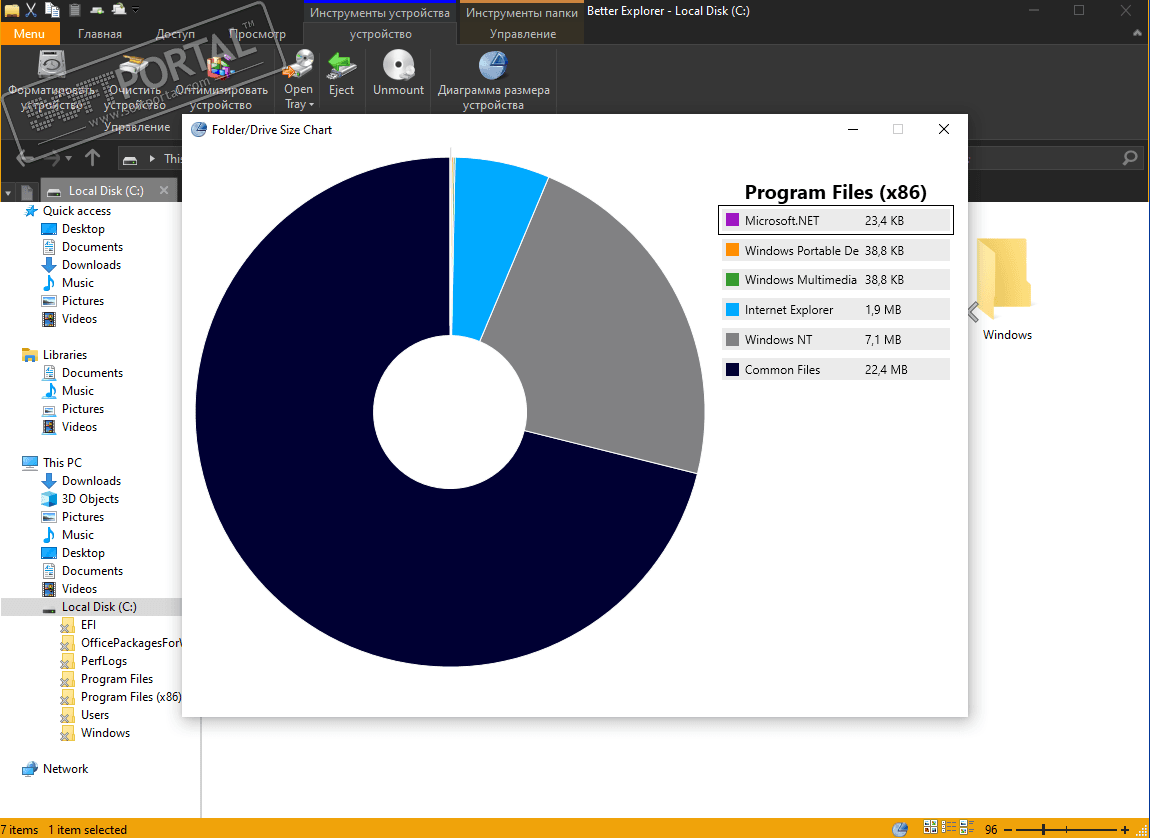This screenshot has height=838, width=1150.
Task: Click the plus zoom button in status bar
Action: point(1125,829)
